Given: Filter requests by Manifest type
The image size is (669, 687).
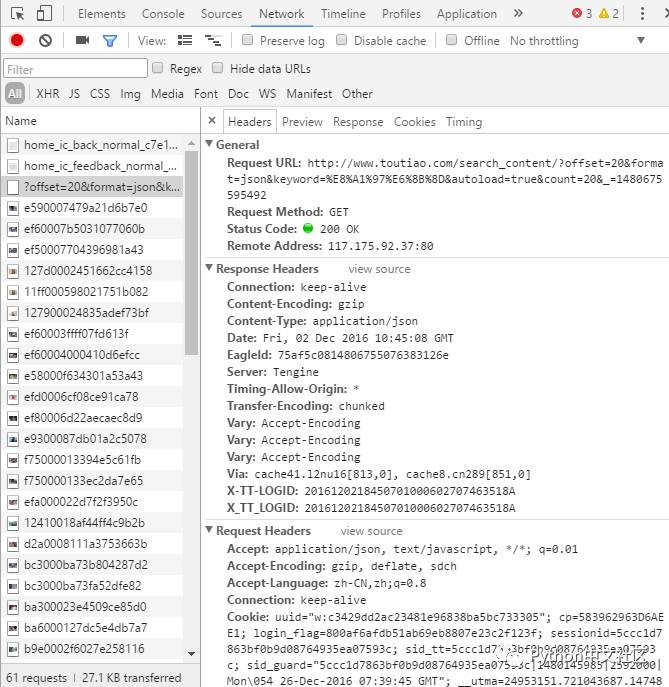Looking at the screenshot, I should click(x=309, y=94).
